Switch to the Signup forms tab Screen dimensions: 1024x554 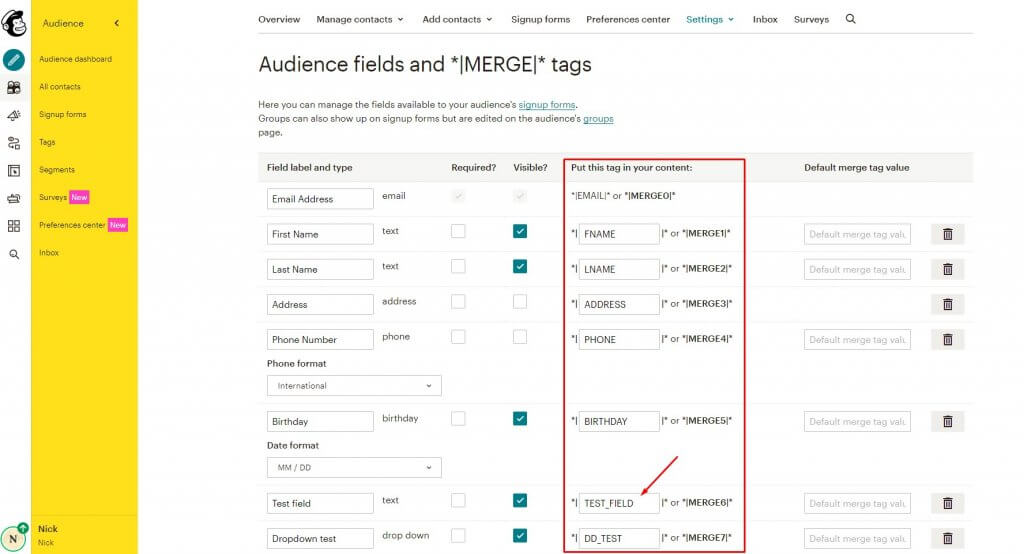540,19
